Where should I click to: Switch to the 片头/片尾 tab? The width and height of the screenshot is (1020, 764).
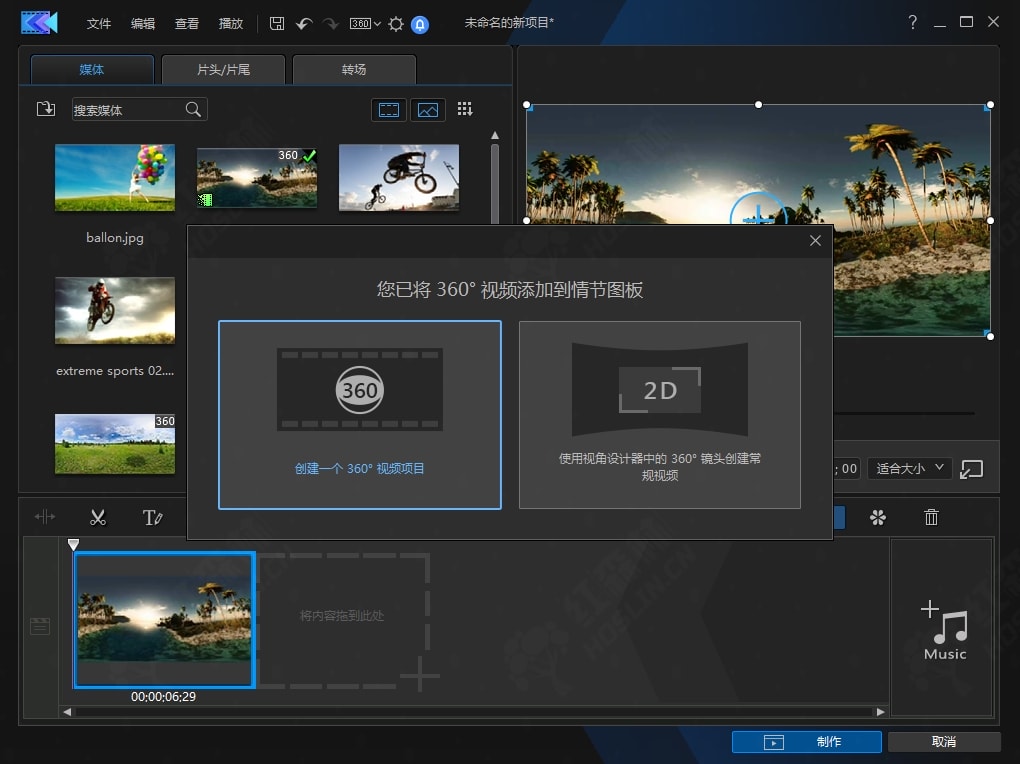(223, 70)
